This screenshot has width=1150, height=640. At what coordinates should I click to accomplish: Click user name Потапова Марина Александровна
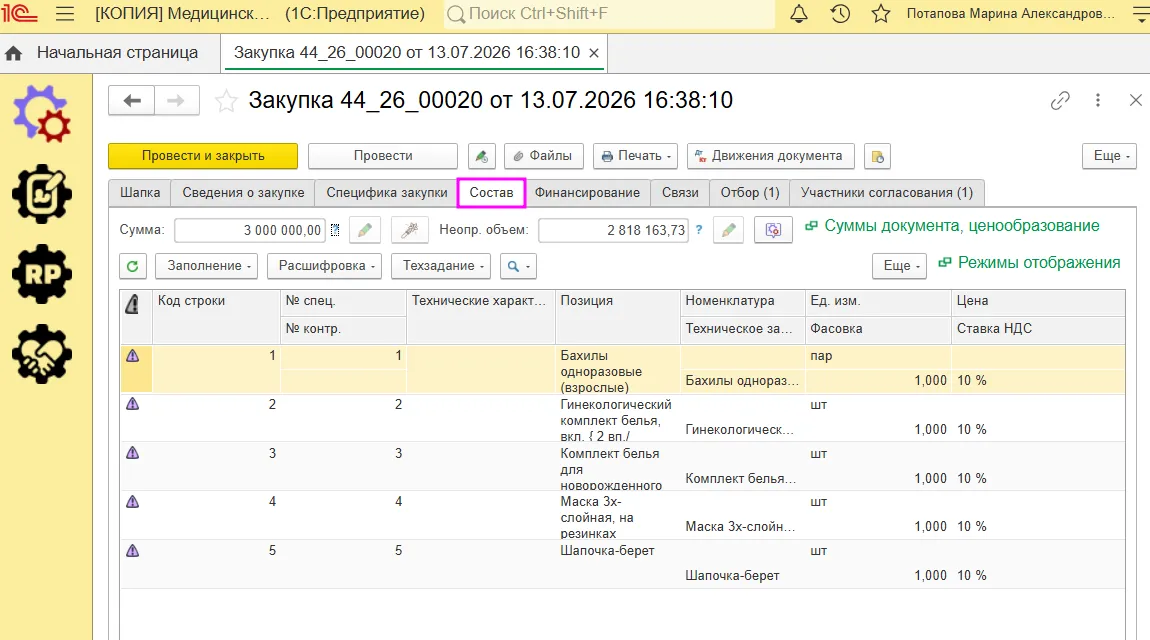coord(1011,14)
